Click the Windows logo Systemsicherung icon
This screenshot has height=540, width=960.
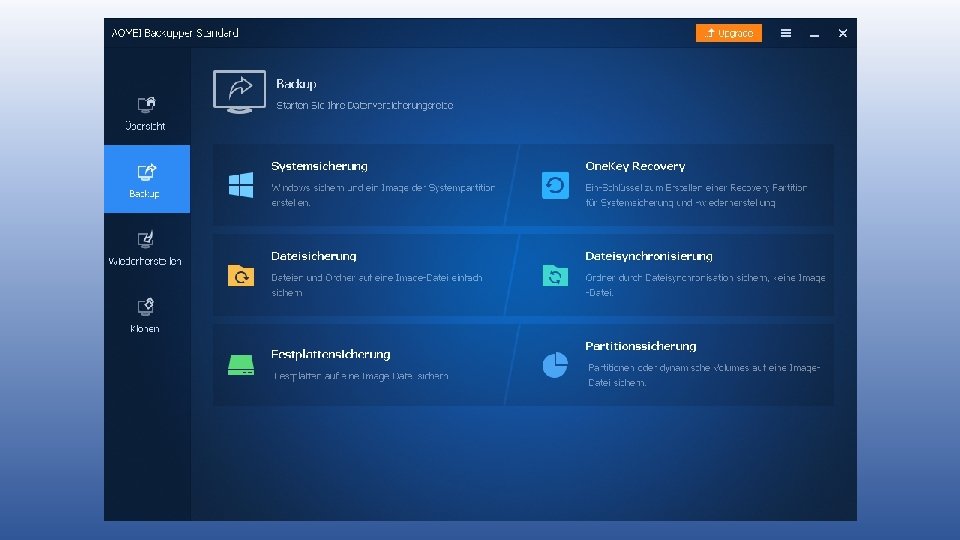click(241, 185)
